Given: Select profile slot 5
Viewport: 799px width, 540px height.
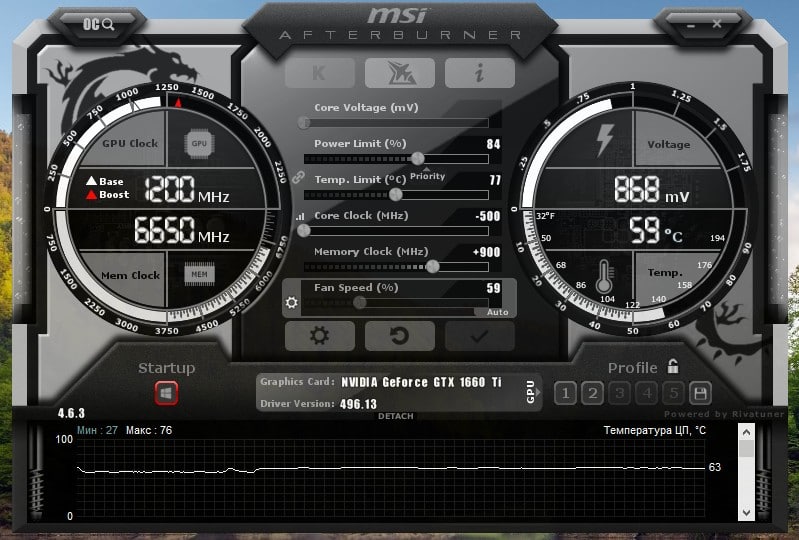Looking at the screenshot, I should 674,393.
